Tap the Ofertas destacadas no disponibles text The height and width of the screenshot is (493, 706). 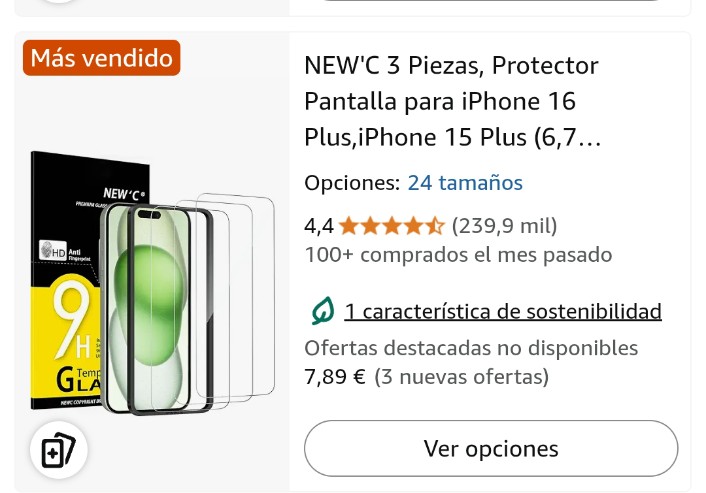tap(471, 348)
